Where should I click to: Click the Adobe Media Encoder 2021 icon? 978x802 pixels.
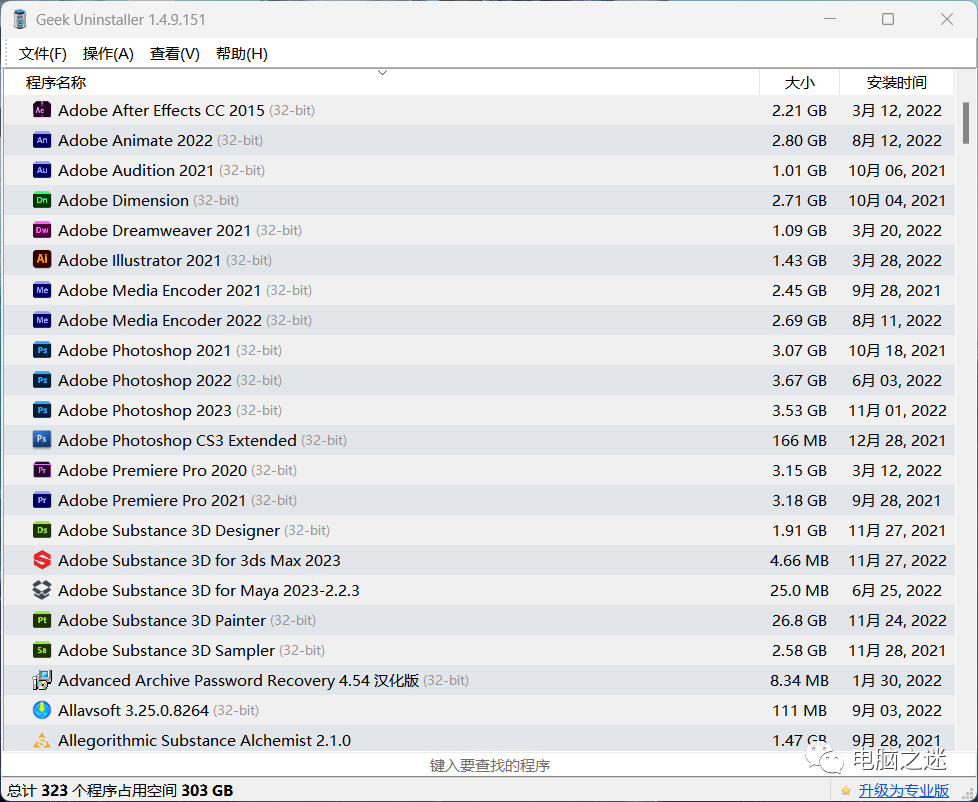(x=42, y=290)
